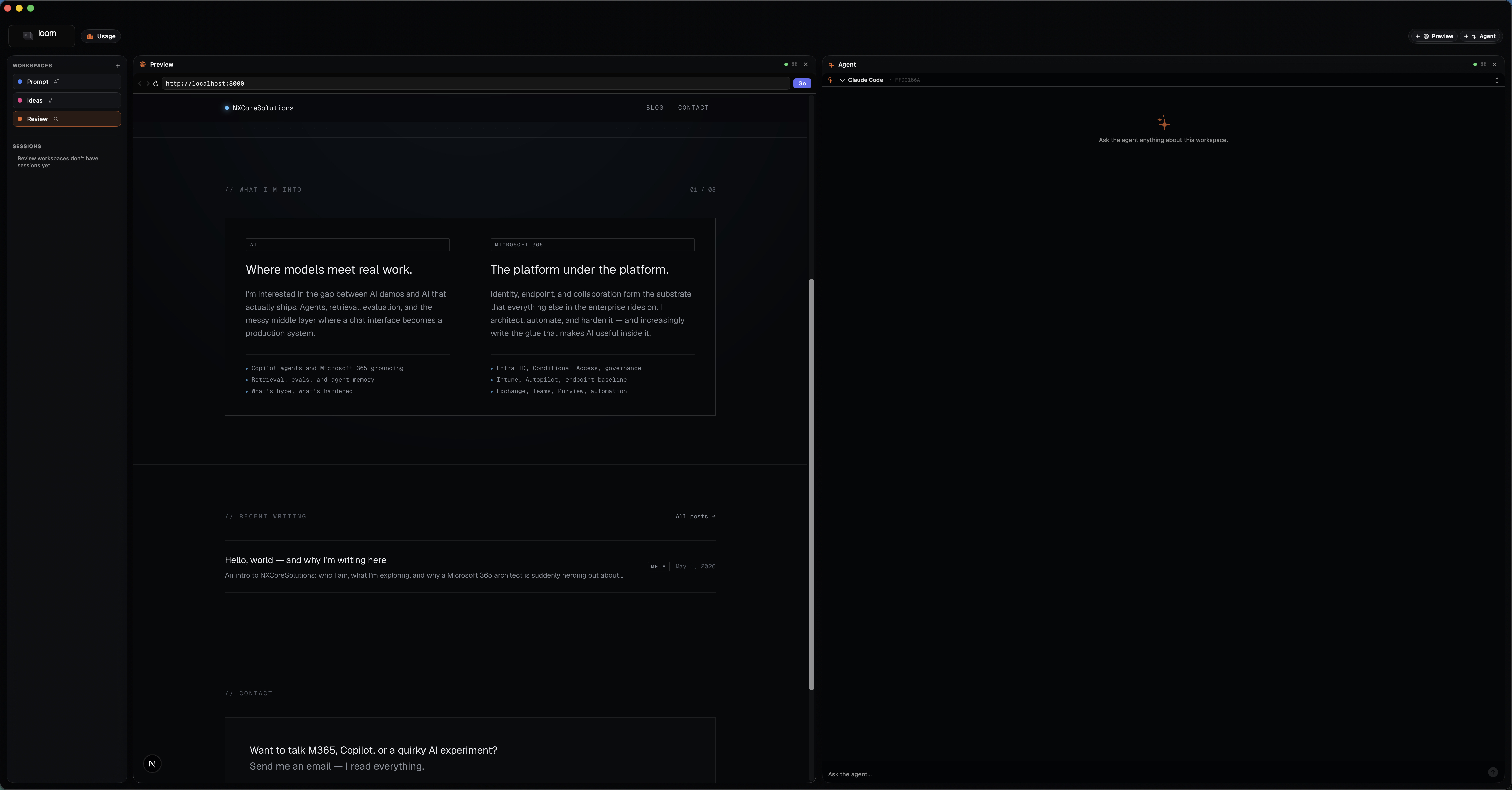Click the preview page vertical scrollbar
The image size is (1512, 790).
click(x=811, y=484)
